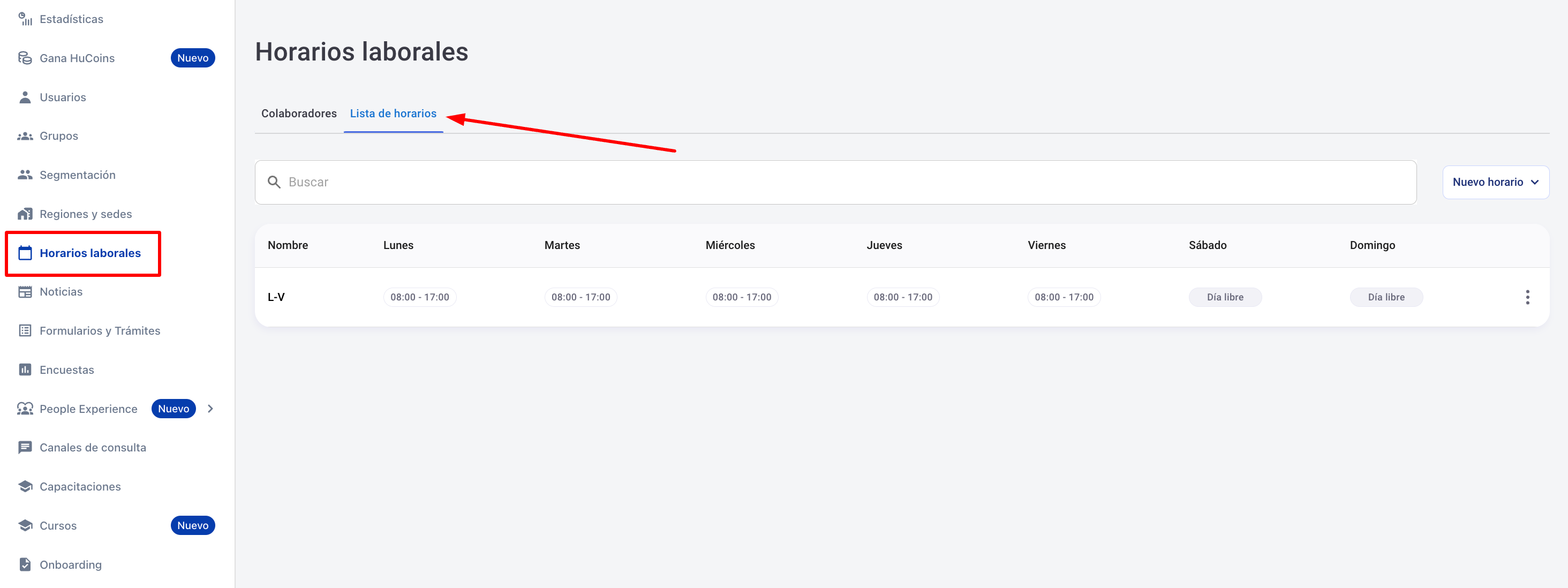
Task: Click the Grupos people icon
Action: [25, 135]
